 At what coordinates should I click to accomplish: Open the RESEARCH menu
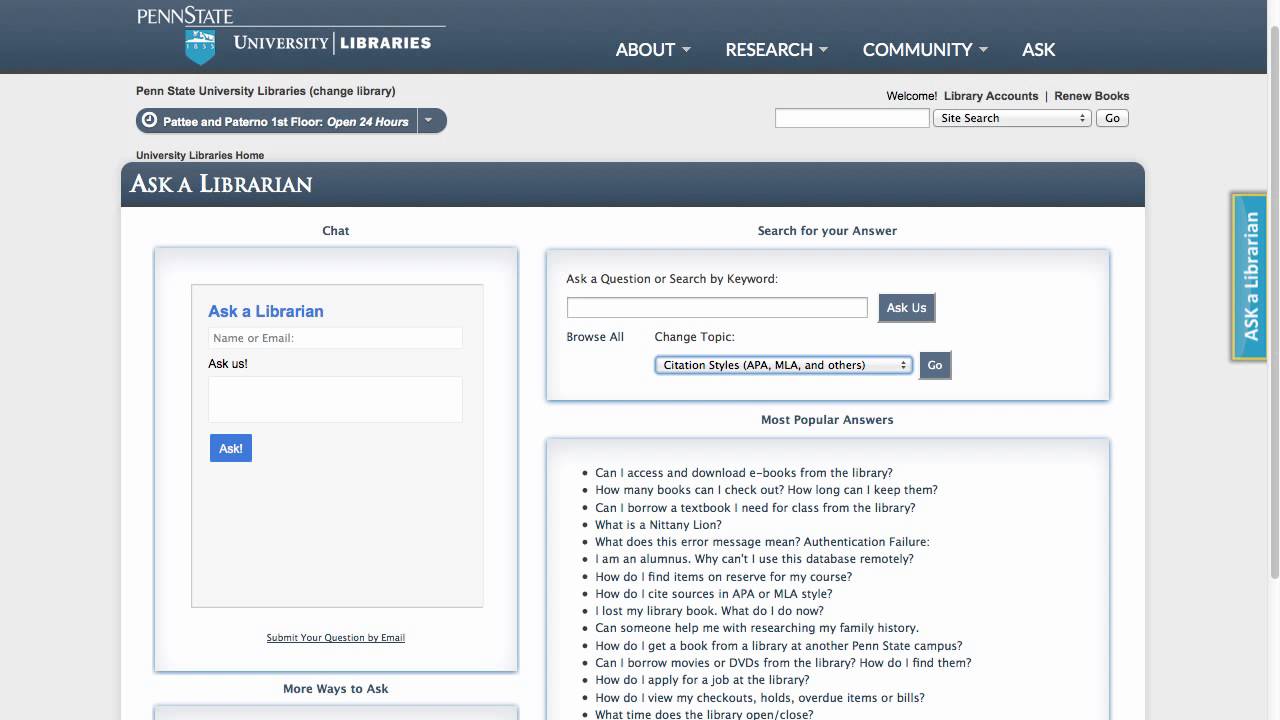pyautogui.click(x=776, y=49)
